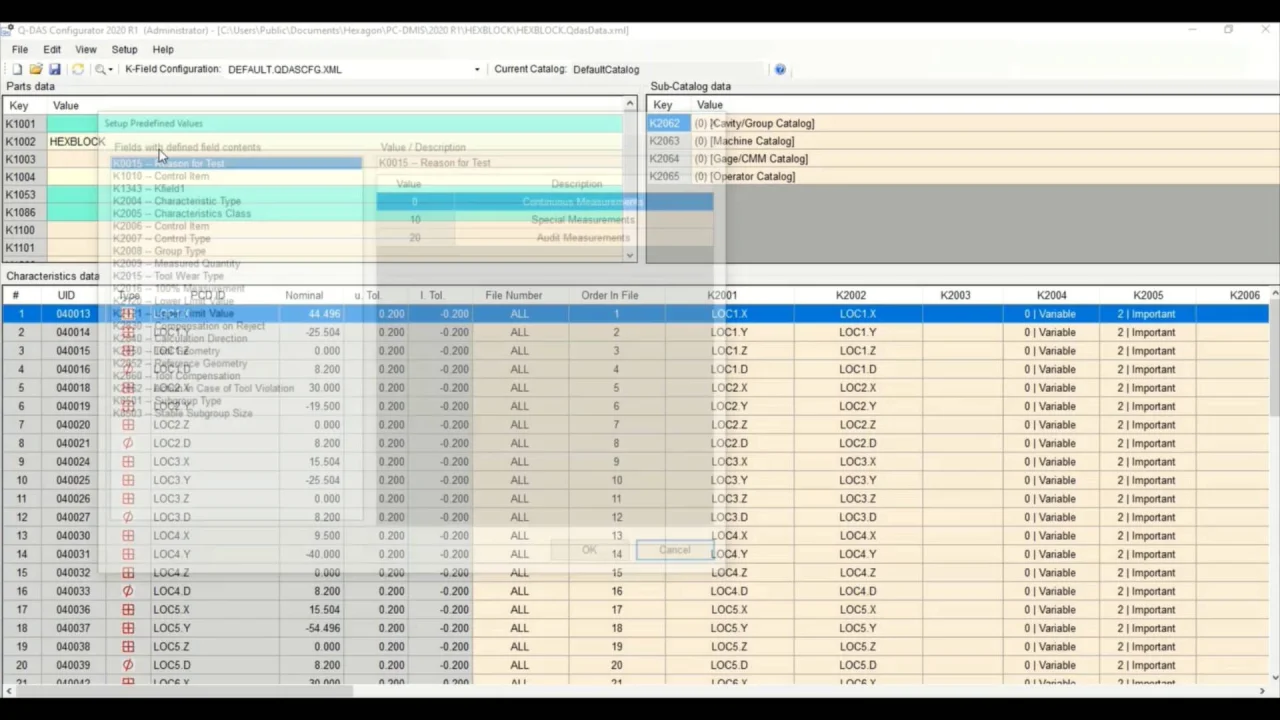Screen dimensions: 1280x720
Task: Click row number 20 in Characteristics table
Action: pyautogui.click(x=21, y=665)
